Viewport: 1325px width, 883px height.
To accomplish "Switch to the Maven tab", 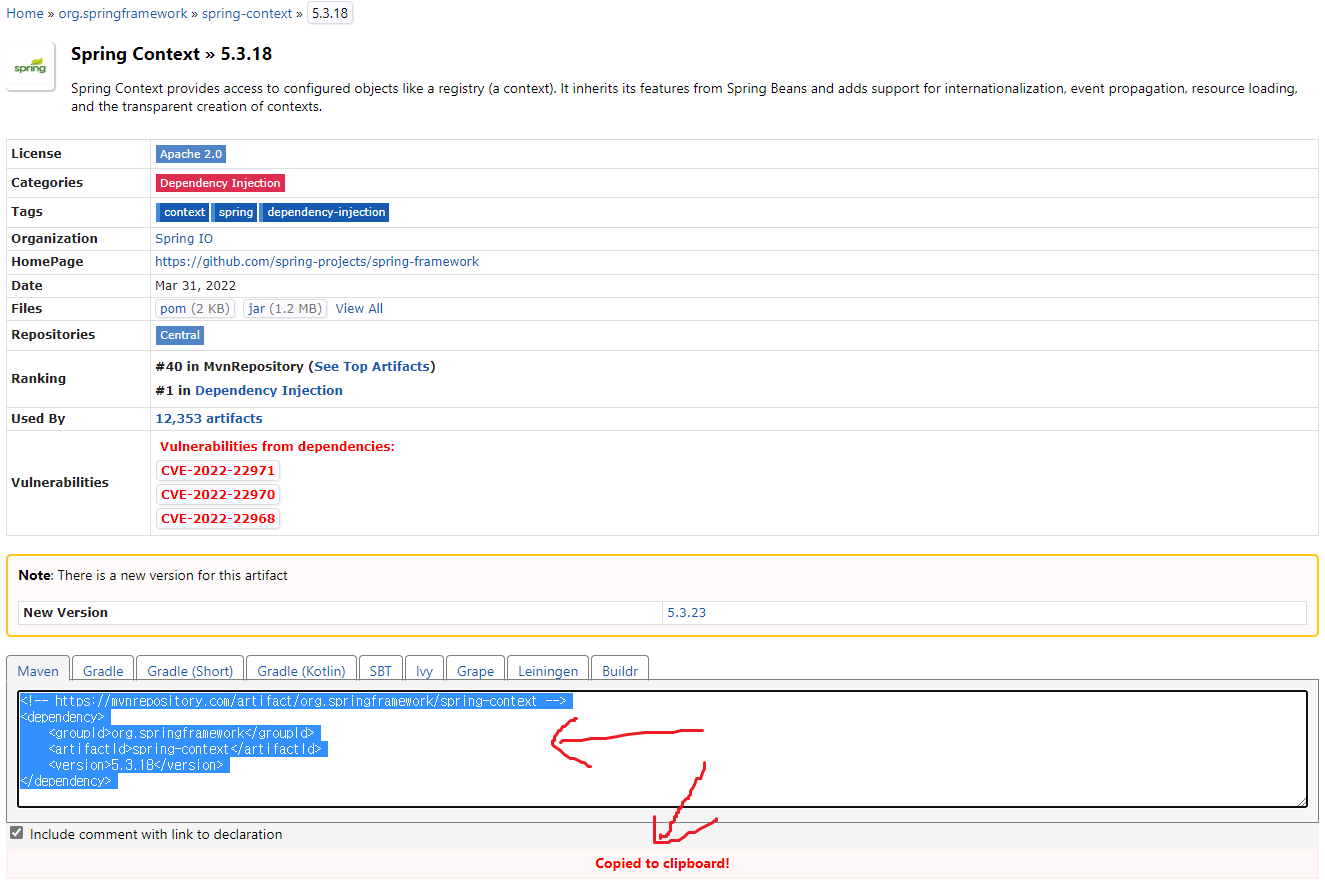I will click(x=38, y=671).
